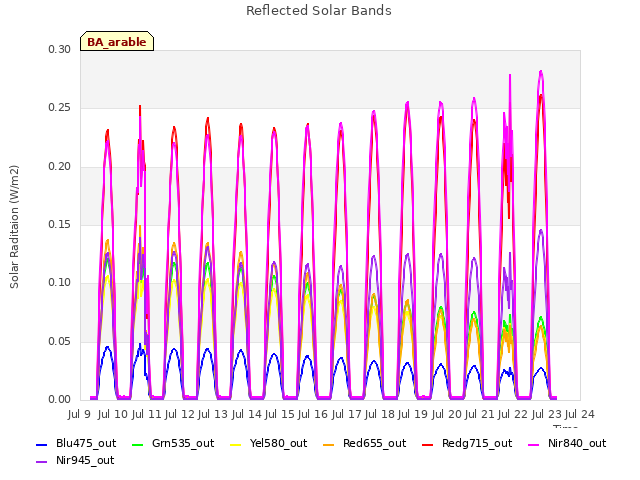Click the green Grn535_out legend swatch
Image resolution: width=640 pixels, height=480 pixels.
pos(138,444)
